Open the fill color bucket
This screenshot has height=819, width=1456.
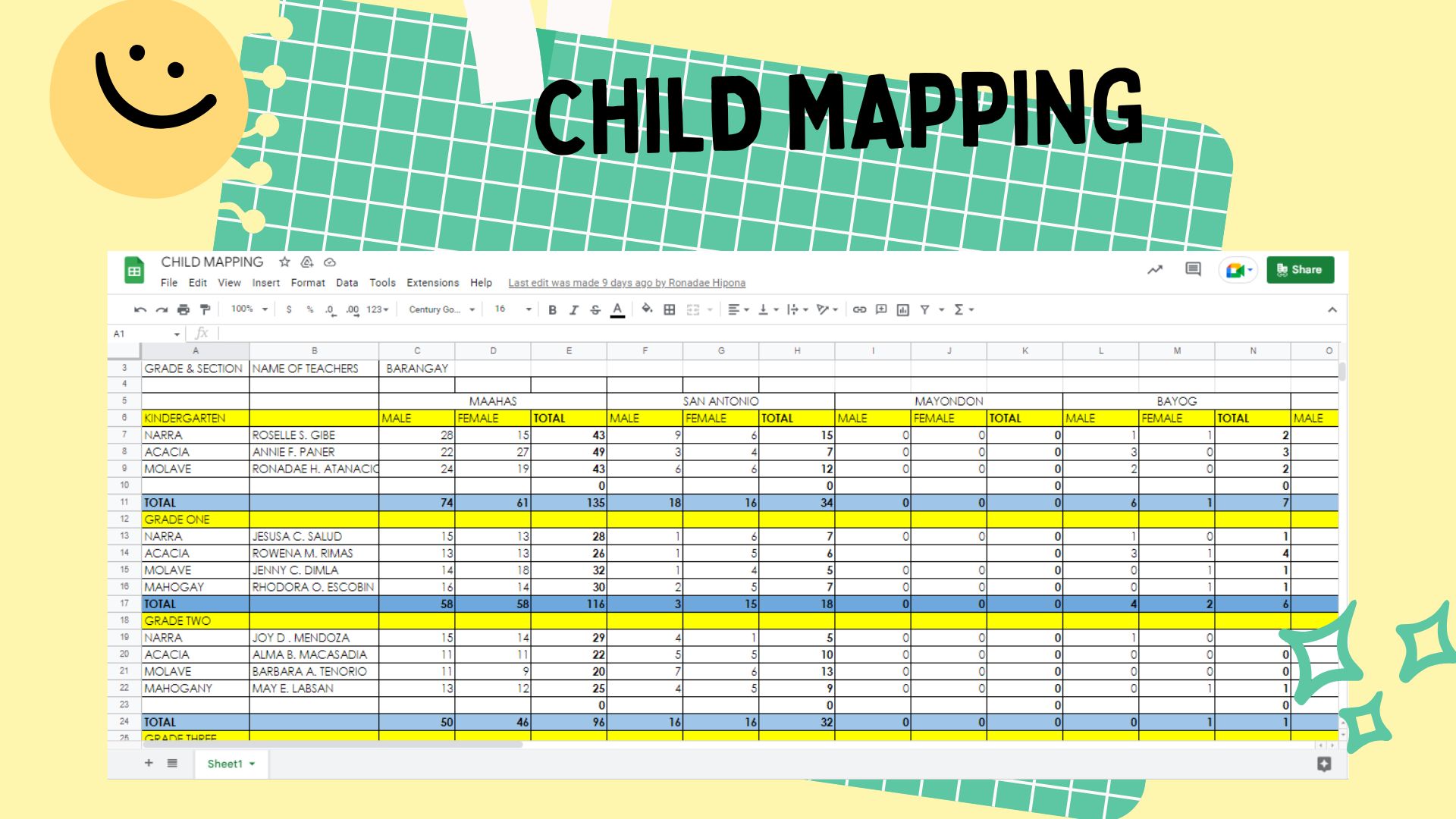pos(646,309)
